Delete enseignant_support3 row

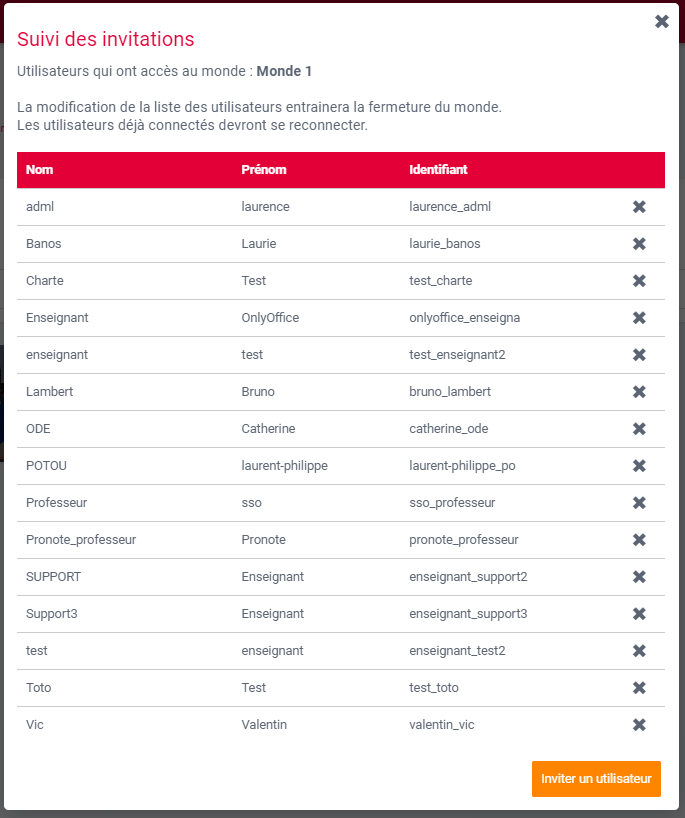639,614
